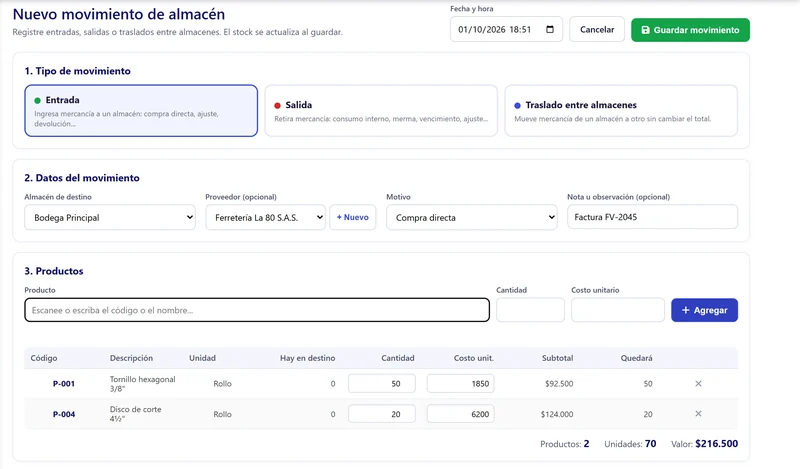Click total Valor: $216.500
The image size is (800, 469).
[x=704, y=444]
